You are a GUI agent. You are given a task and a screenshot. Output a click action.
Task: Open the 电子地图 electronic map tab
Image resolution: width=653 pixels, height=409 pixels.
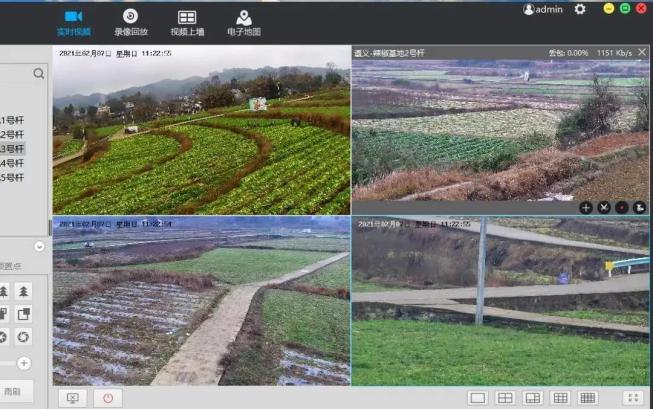(x=244, y=23)
